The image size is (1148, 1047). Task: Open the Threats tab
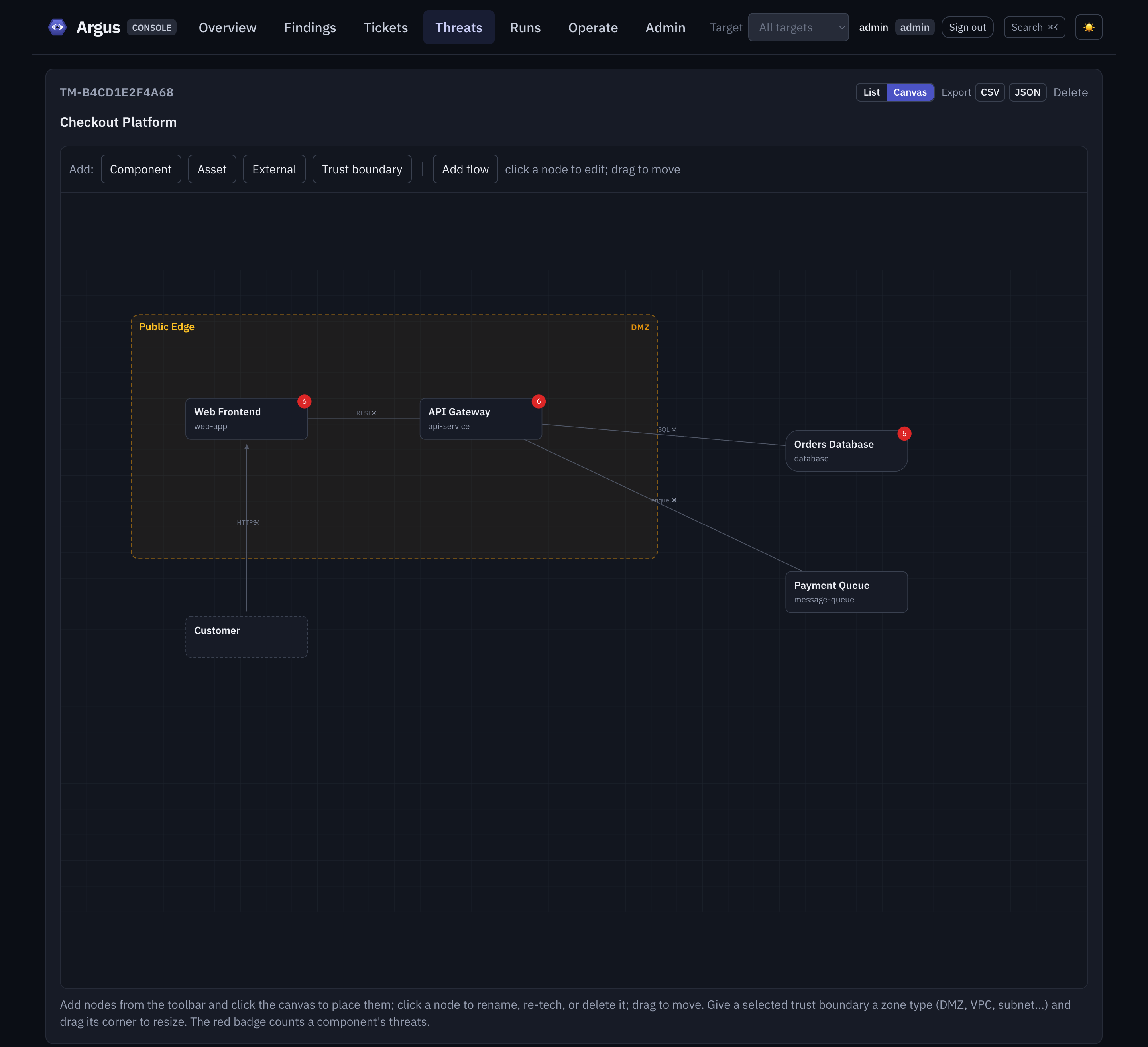(458, 28)
